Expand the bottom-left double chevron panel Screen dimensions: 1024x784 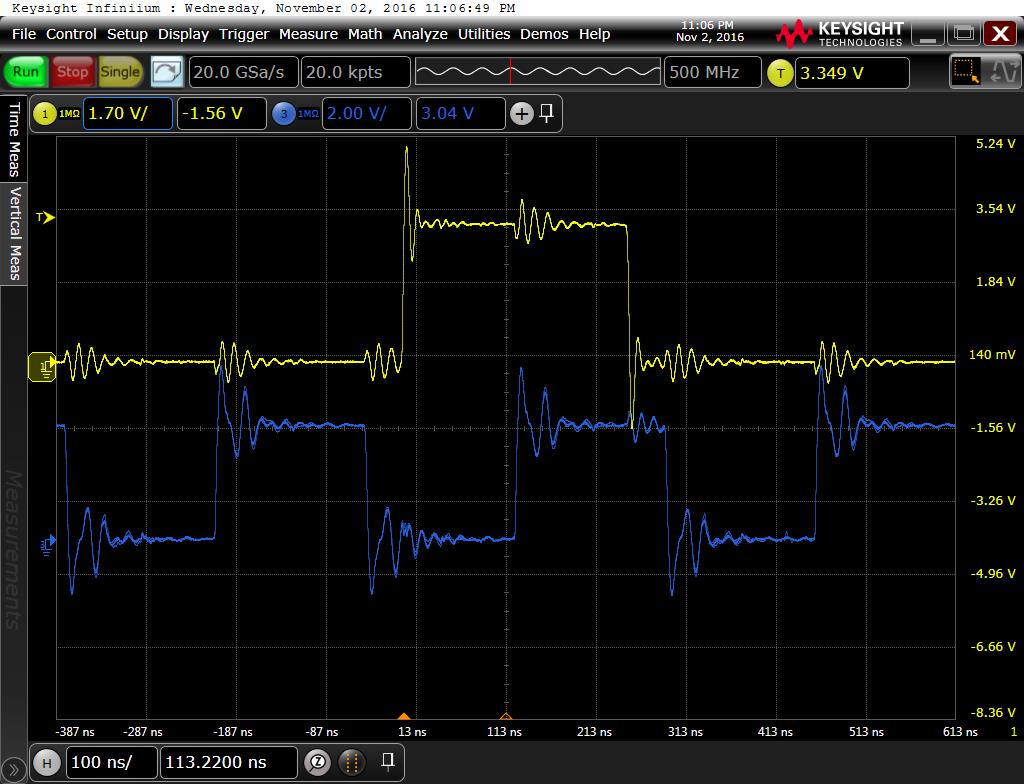[13, 770]
